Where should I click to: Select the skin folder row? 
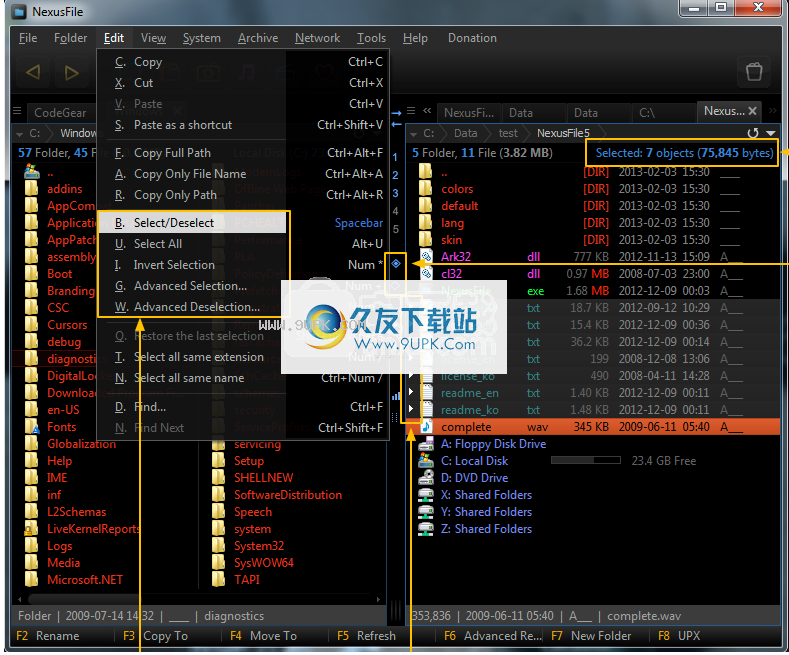pyautogui.click(x=592, y=240)
